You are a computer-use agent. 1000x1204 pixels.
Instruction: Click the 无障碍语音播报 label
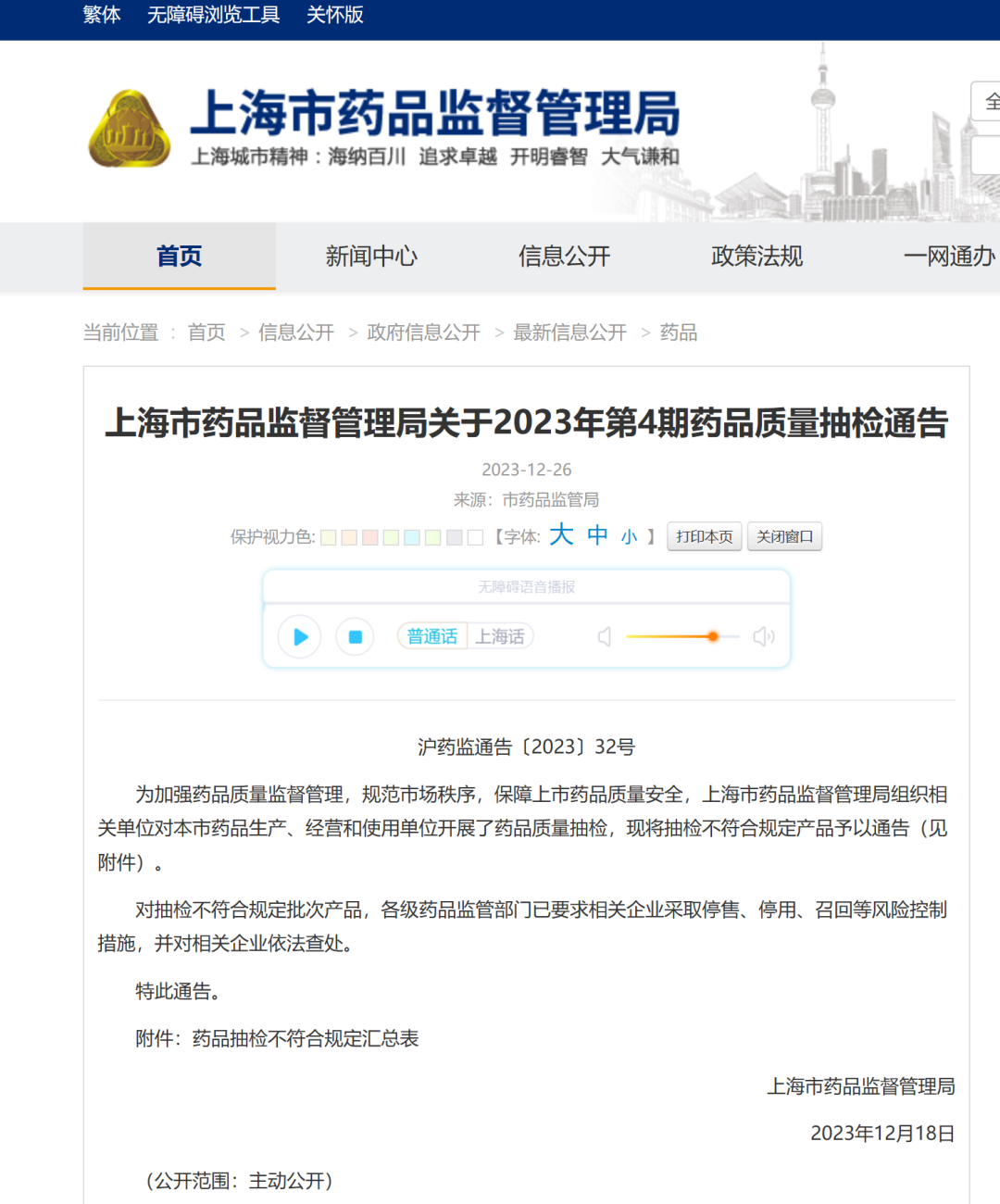[527, 587]
